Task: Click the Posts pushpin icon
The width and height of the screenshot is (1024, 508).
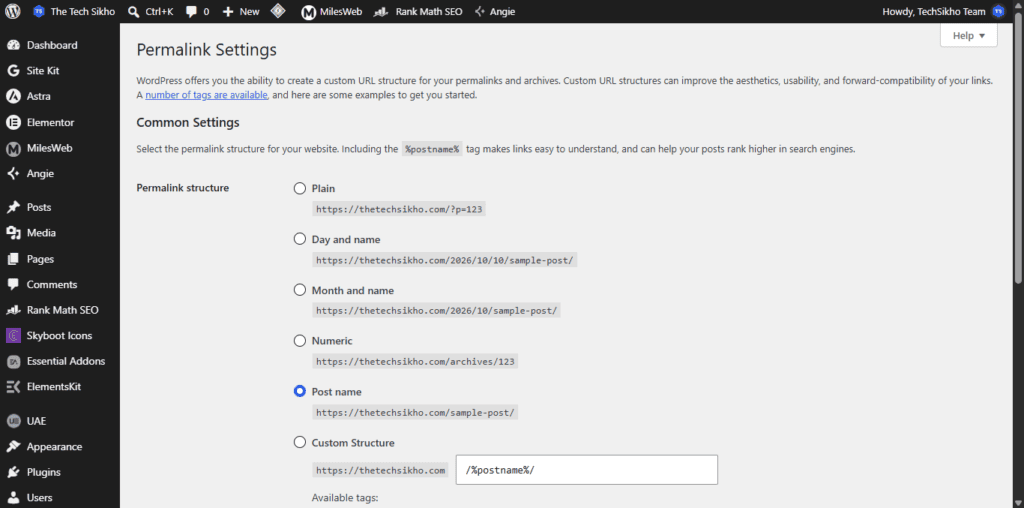Action: 13,207
